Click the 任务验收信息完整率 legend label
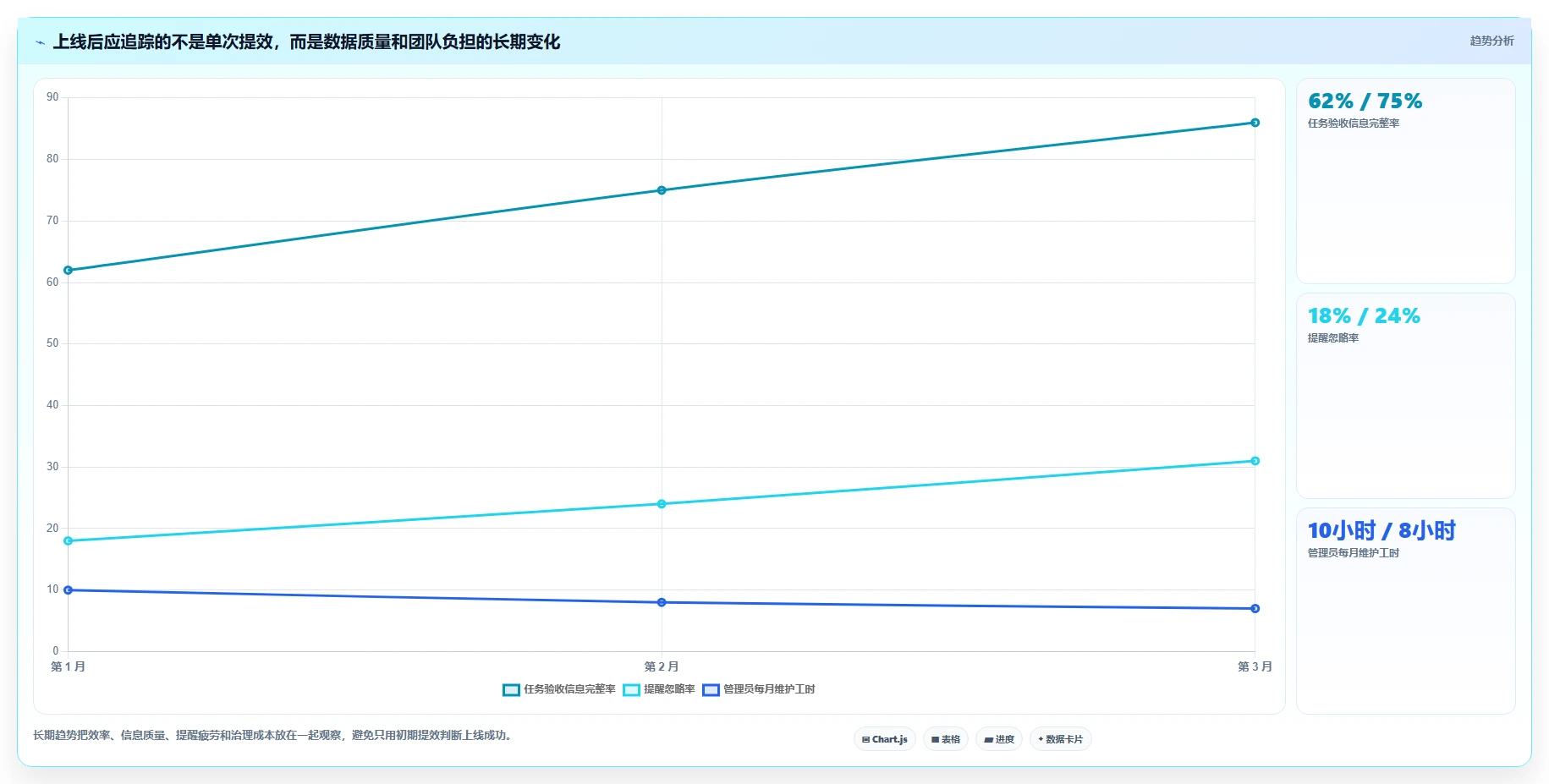This screenshot has height=784, width=1549. pyautogui.click(x=569, y=689)
